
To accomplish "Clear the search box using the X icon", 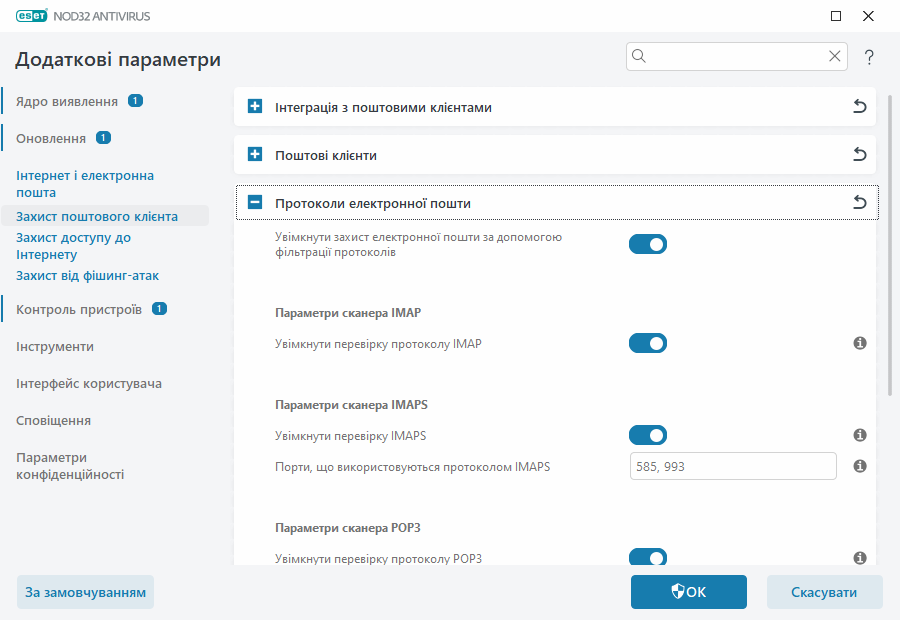I will [x=835, y=56].
